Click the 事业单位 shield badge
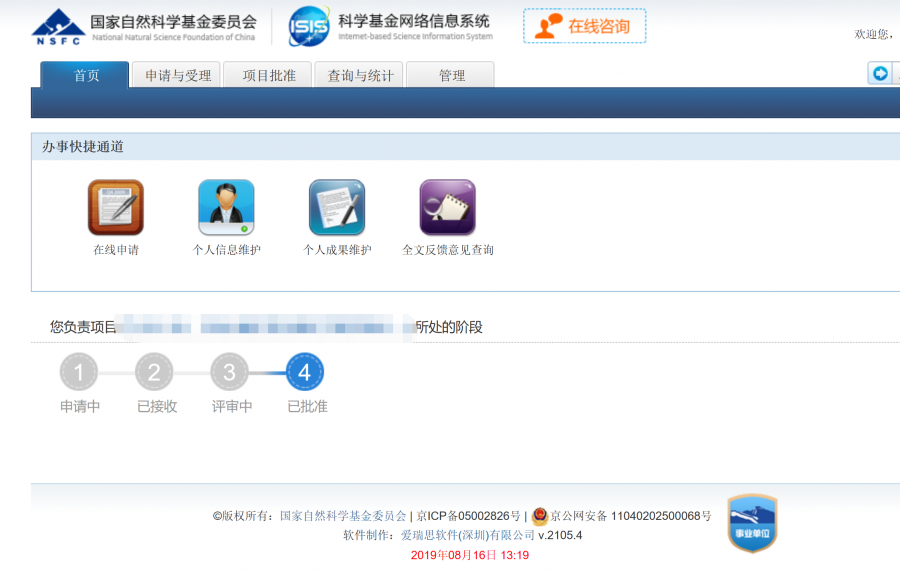The height and width of the screenshot is (572, 900). 752,523
